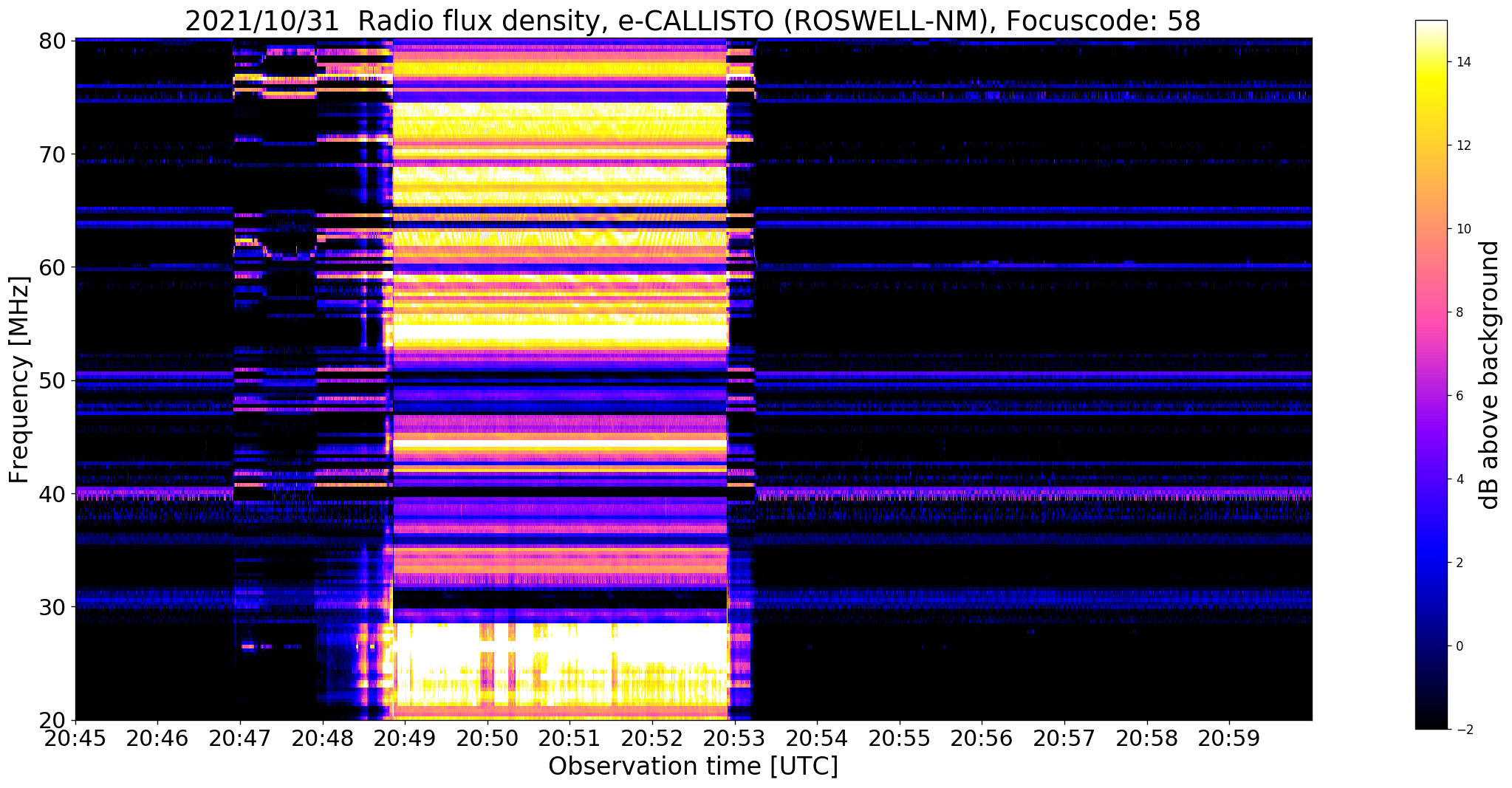Click the 20:48 time tick label

point(323,738)
